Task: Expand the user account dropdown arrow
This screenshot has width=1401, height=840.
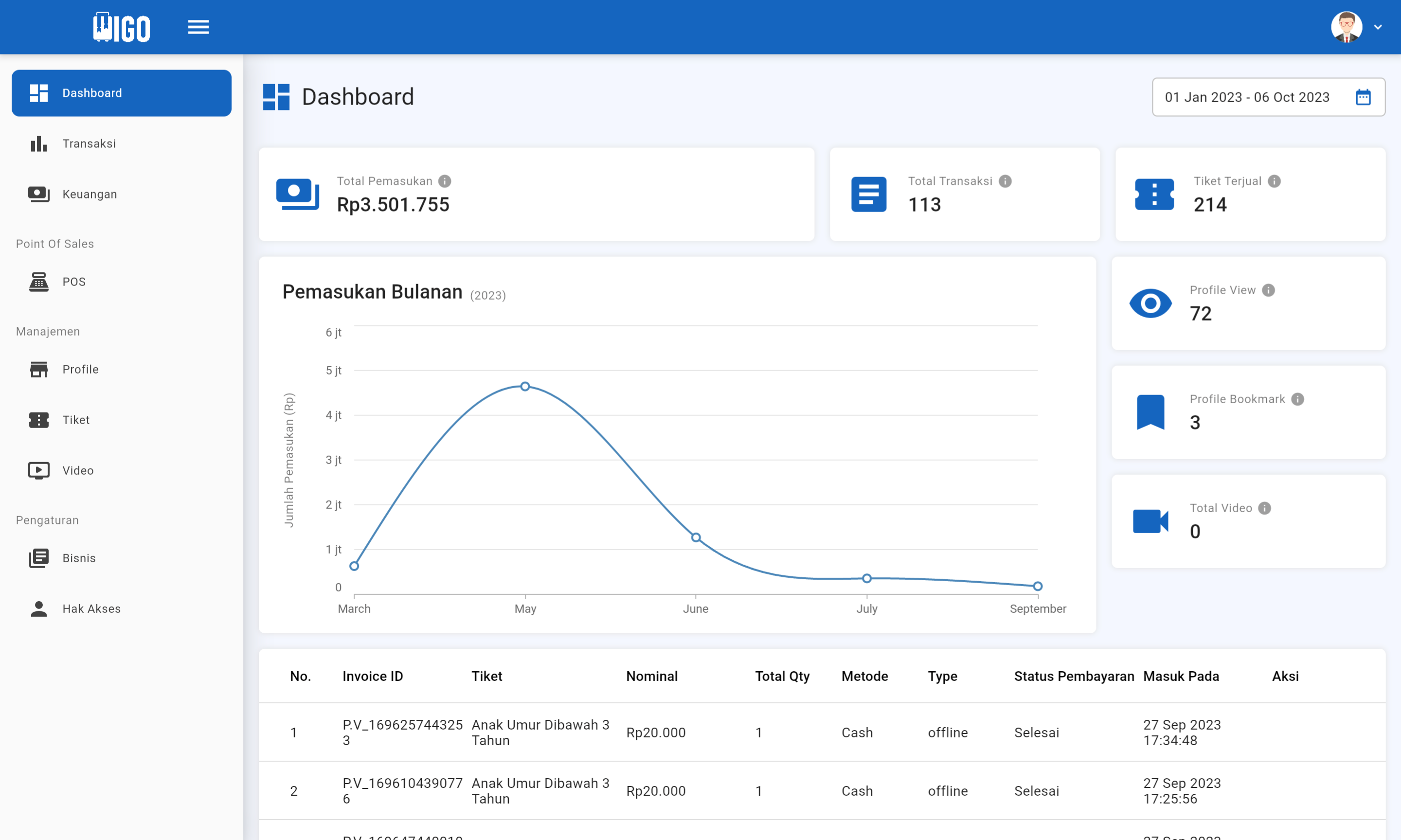Action: coord(1378,27)
